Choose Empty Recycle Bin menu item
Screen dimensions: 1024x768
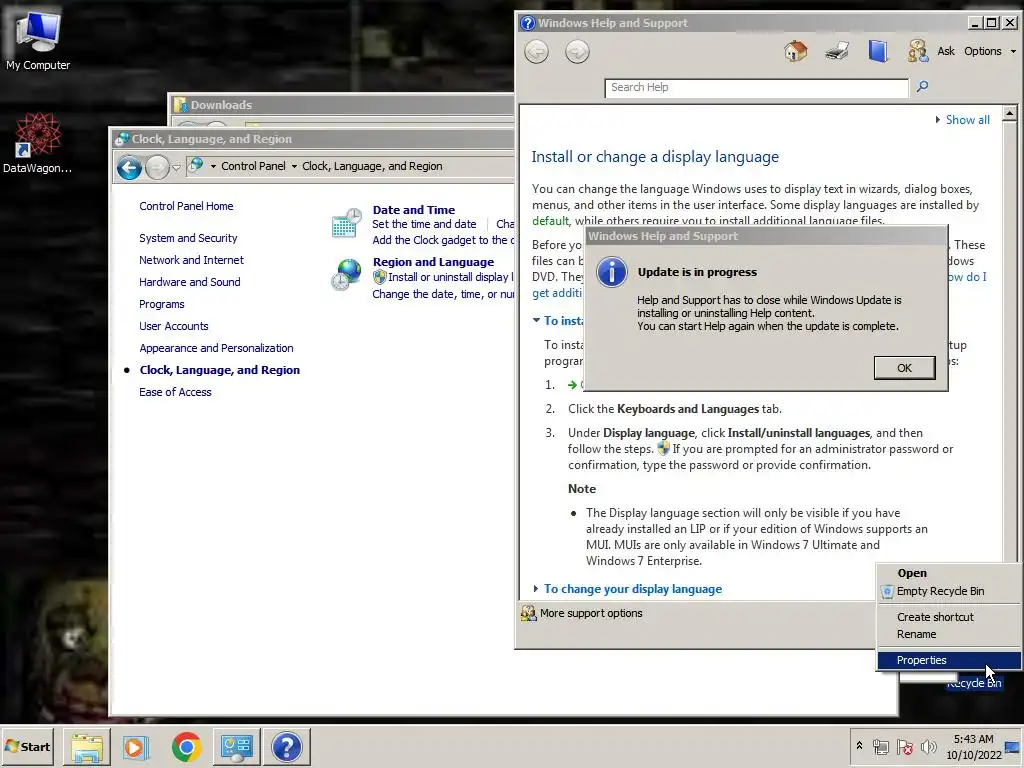click(940, 591)
